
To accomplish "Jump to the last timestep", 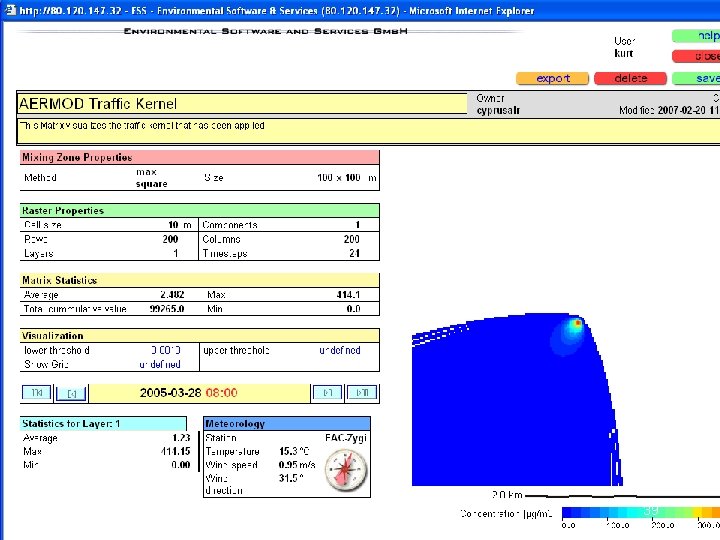I will click(x=362, y=393).
